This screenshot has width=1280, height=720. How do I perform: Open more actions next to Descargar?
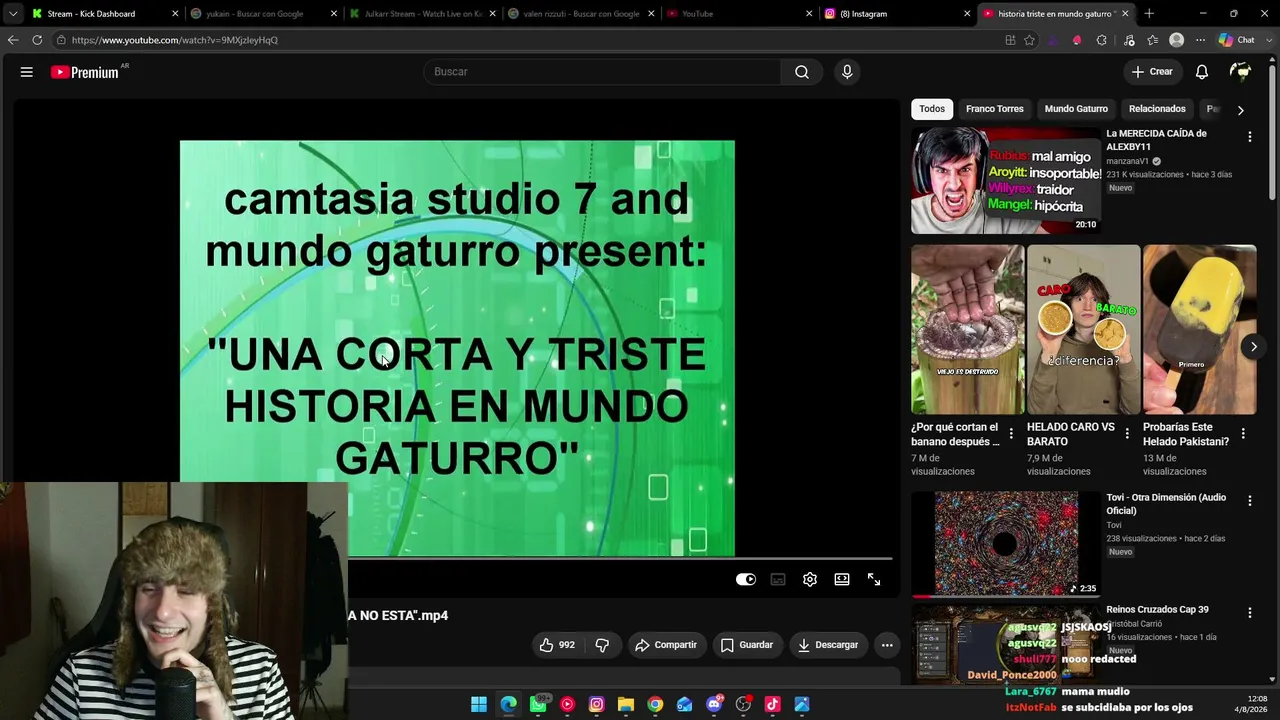pyautogui.click(x=887, y=645)
